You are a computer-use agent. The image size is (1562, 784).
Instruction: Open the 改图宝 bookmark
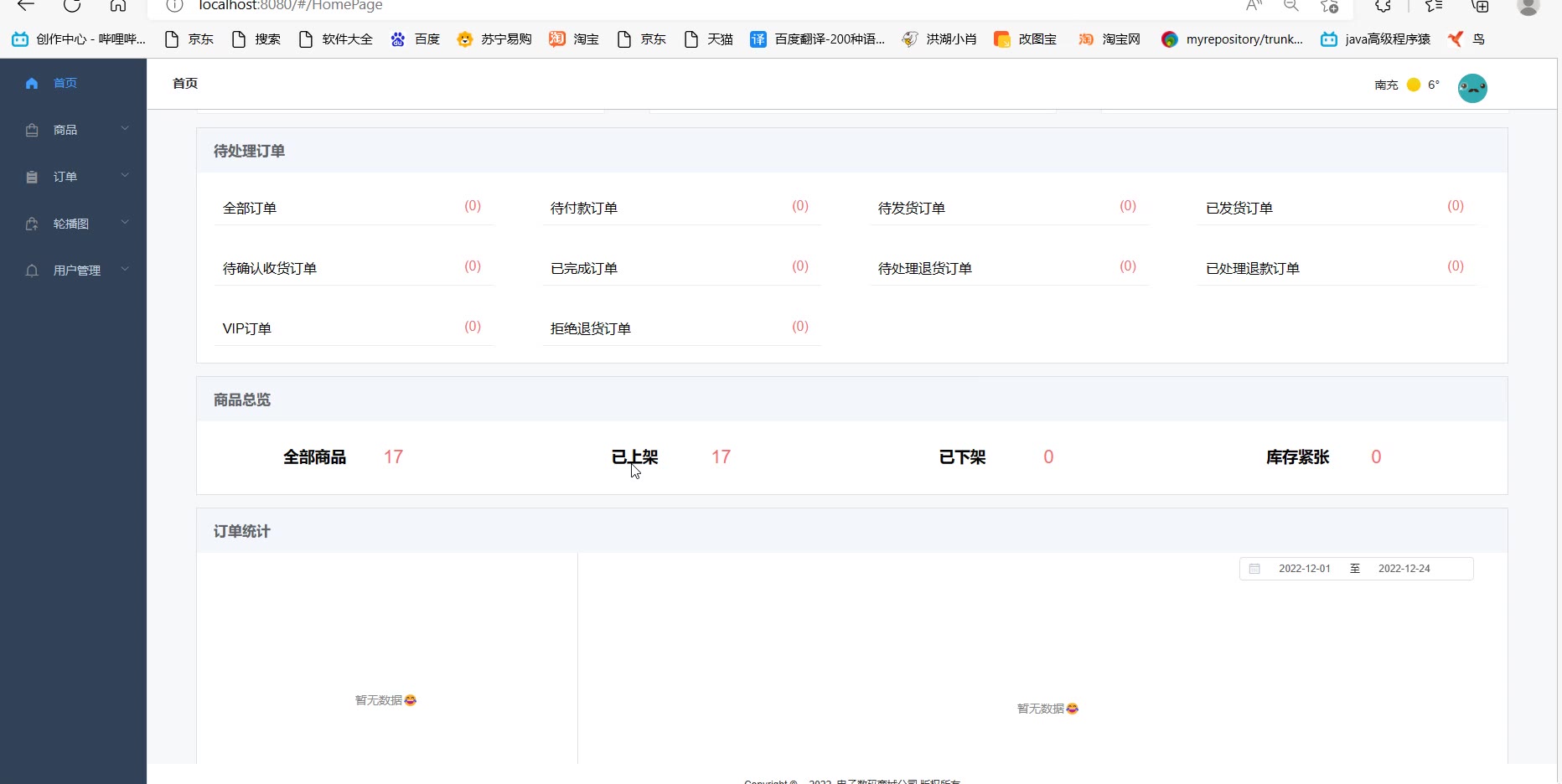[x=1025, y=39]
